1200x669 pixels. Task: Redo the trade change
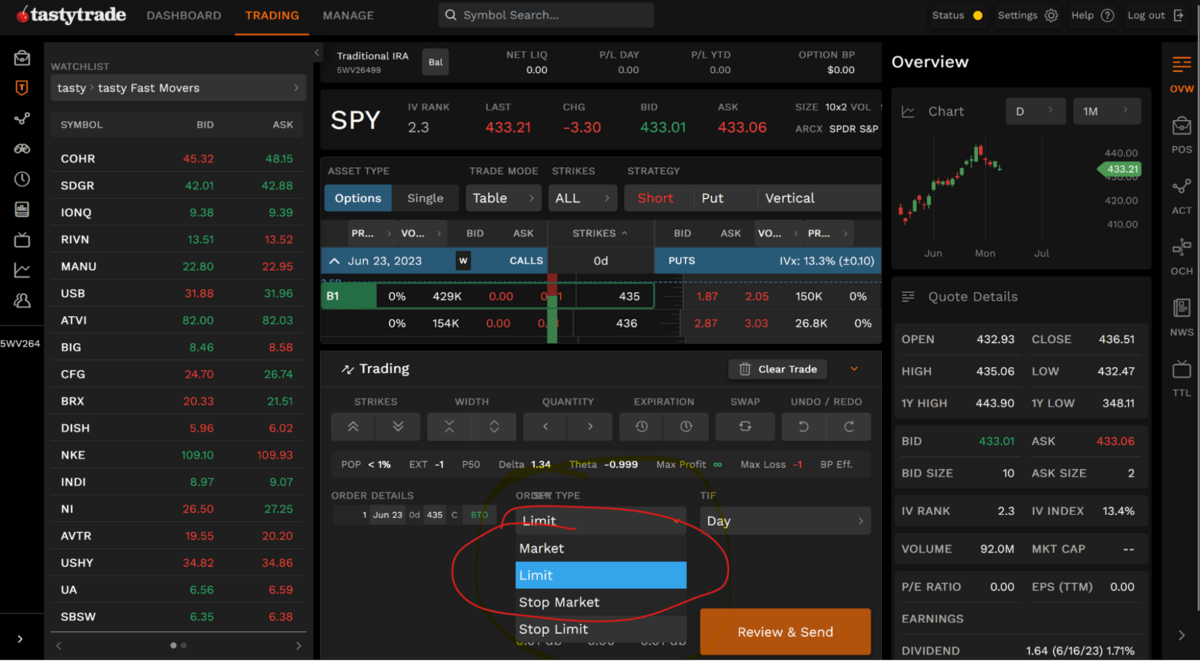click(848, 426)
